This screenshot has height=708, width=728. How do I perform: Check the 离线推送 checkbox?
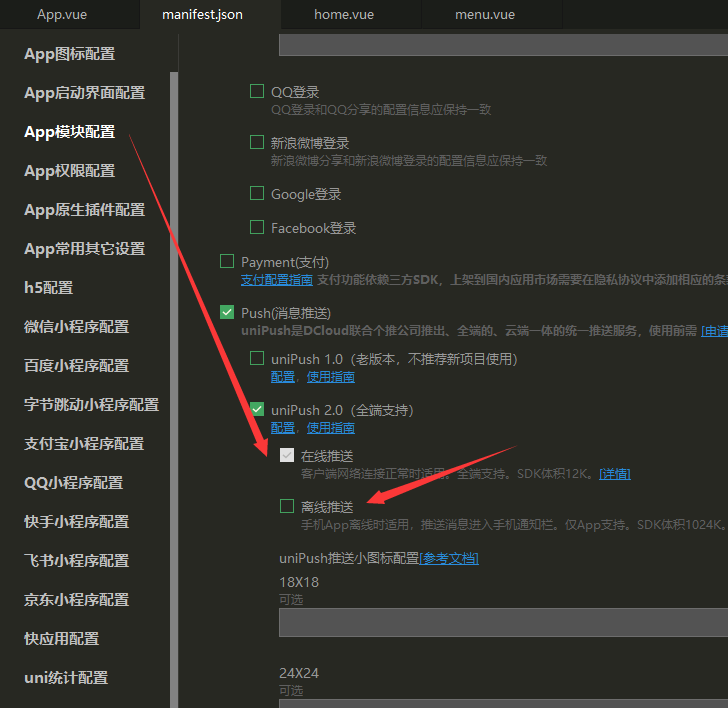click(x=287, y=507)
